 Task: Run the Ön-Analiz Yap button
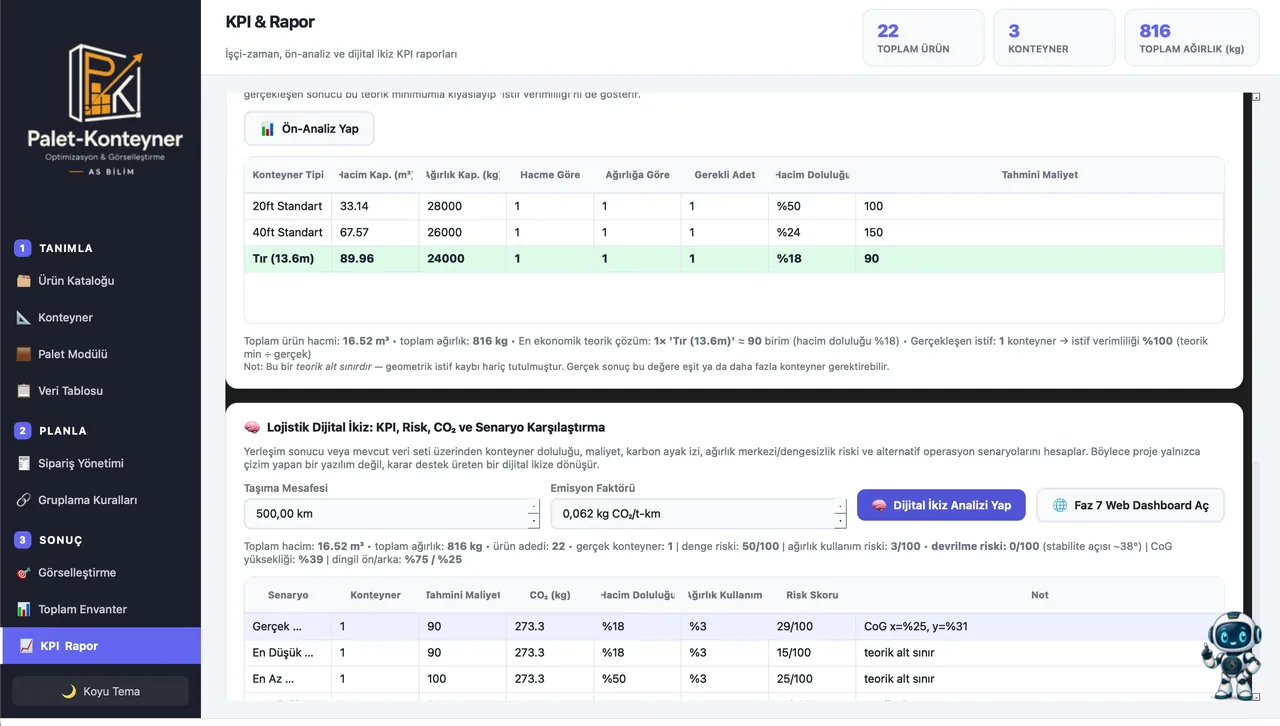(309, 129)
